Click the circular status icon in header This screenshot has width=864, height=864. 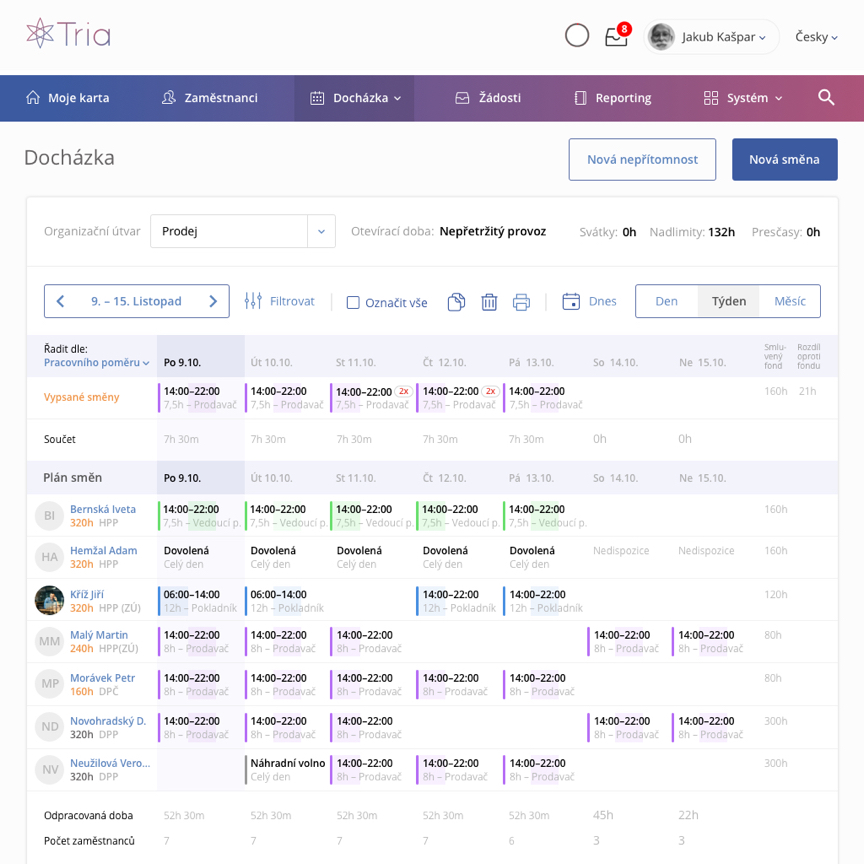(x=577, y=36)
